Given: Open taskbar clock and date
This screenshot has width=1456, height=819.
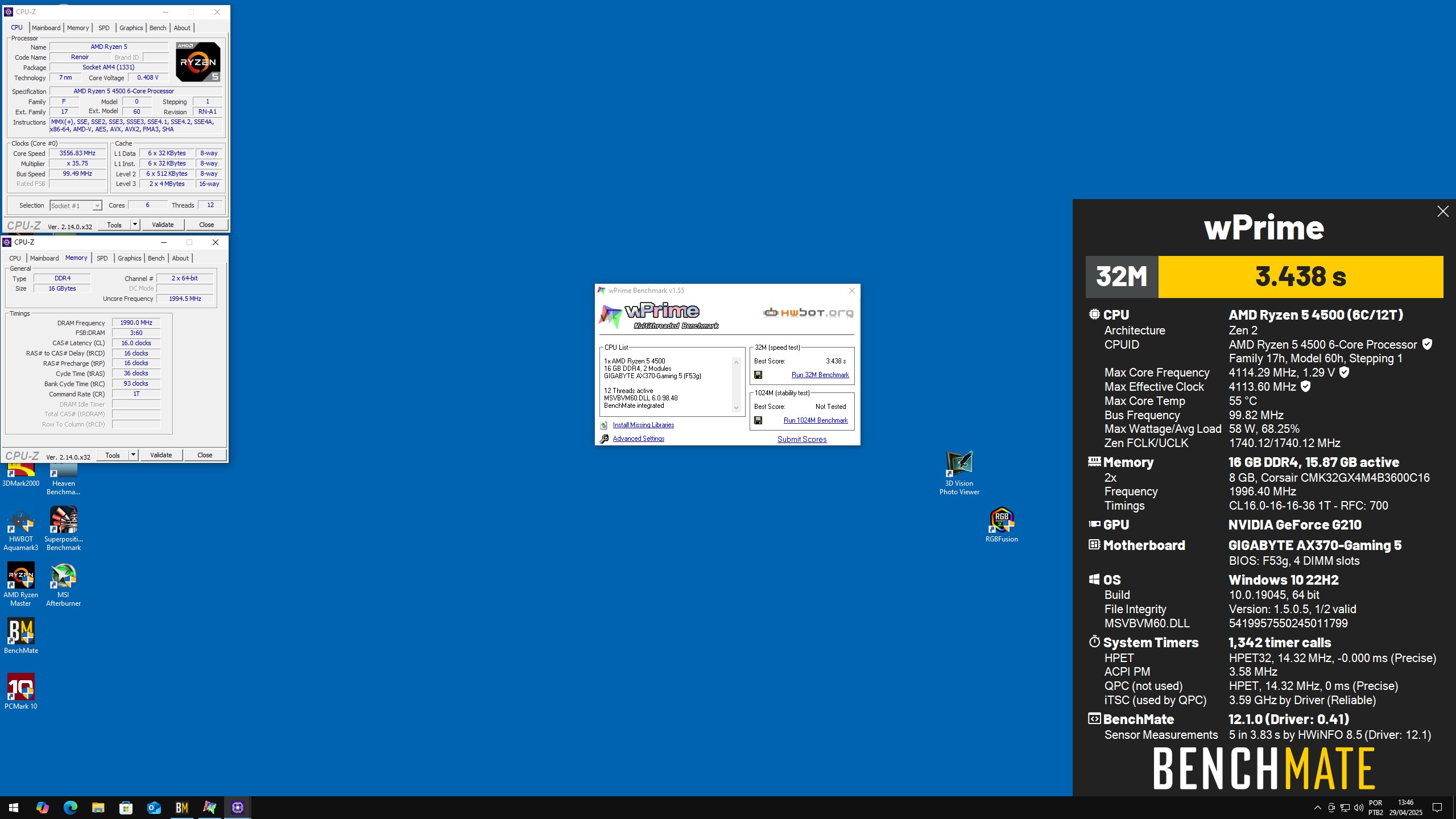Looking at the screenshot, I should click(1406, 808).
